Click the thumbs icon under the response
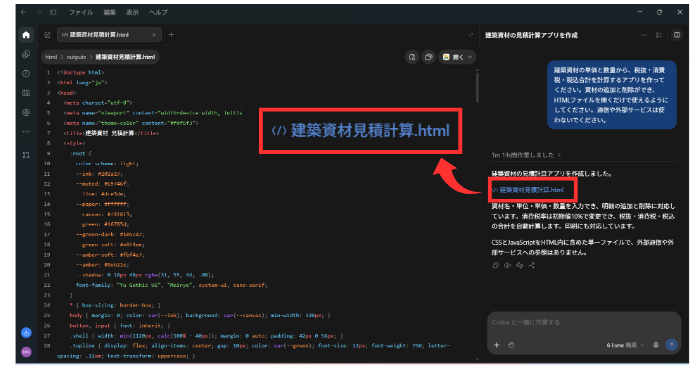The height and width of the screenshot is (365, 698). coord(519,265)
